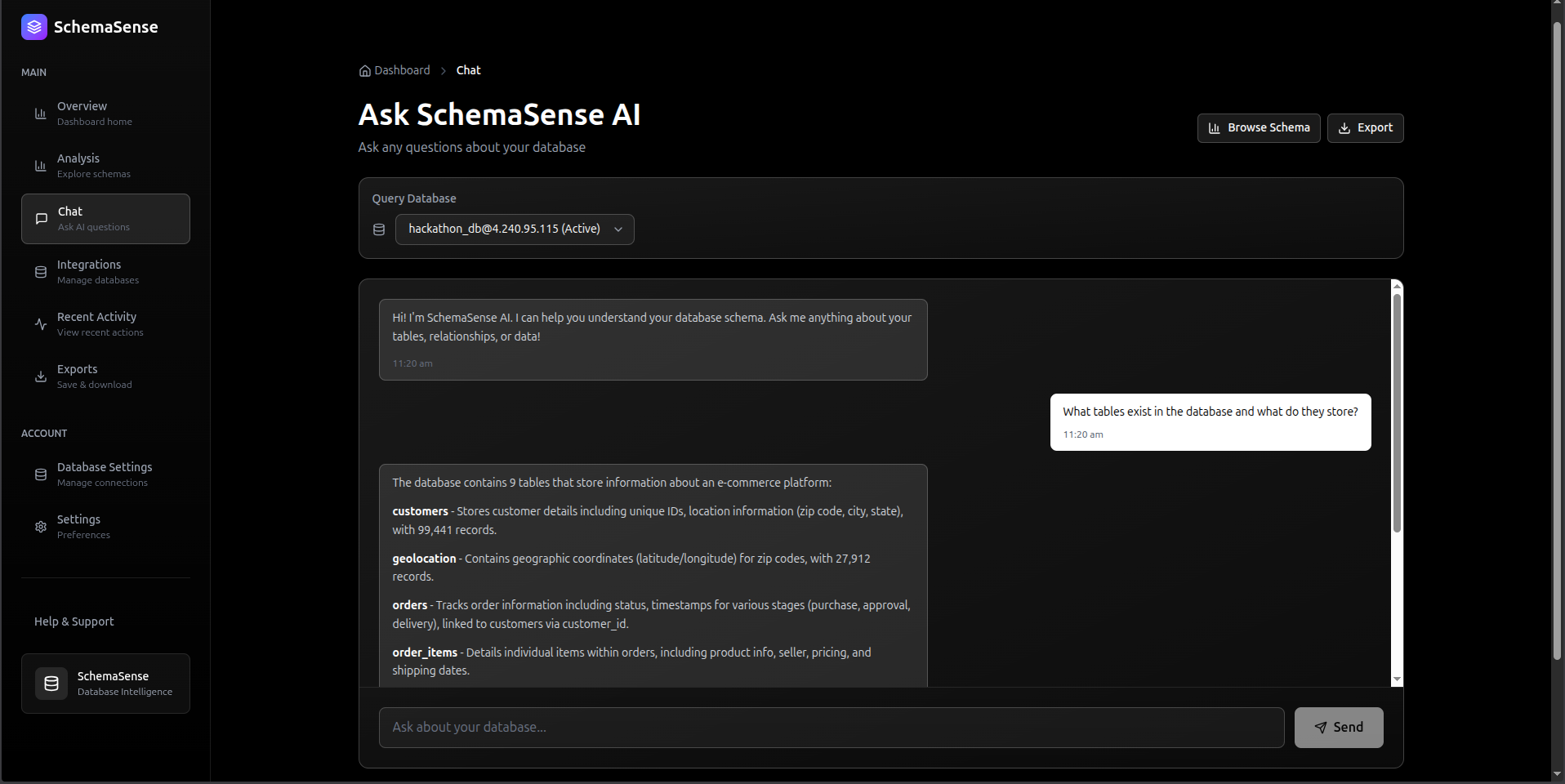Click the Send paper-plane icon

pyautogui.click(x=1321, y=727)
